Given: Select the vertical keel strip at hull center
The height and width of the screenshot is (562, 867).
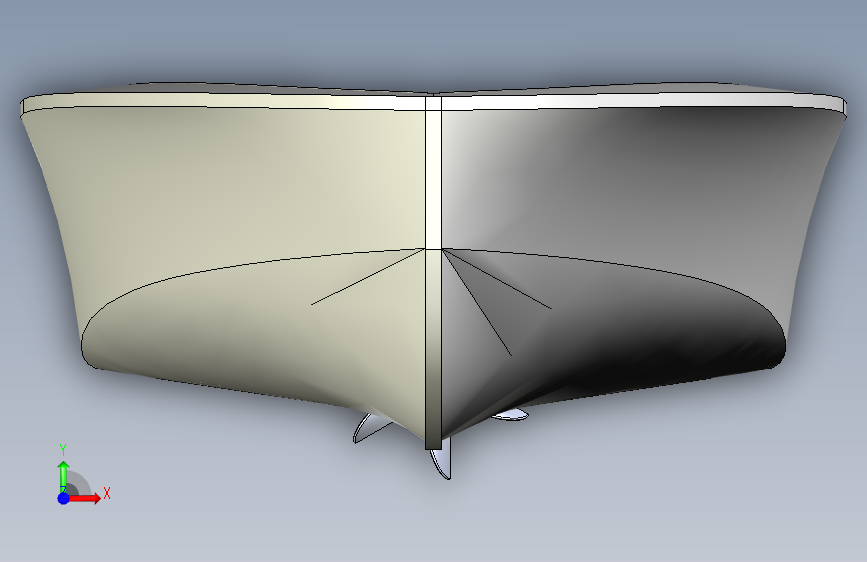Looking at the screenshot, I should [433, 273].
